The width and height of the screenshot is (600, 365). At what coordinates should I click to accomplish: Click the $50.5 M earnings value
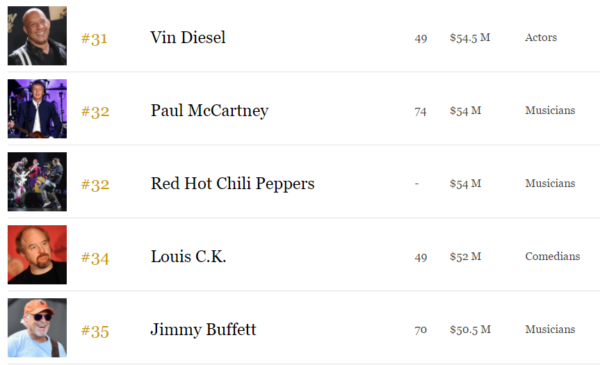(x=470, y=330)
